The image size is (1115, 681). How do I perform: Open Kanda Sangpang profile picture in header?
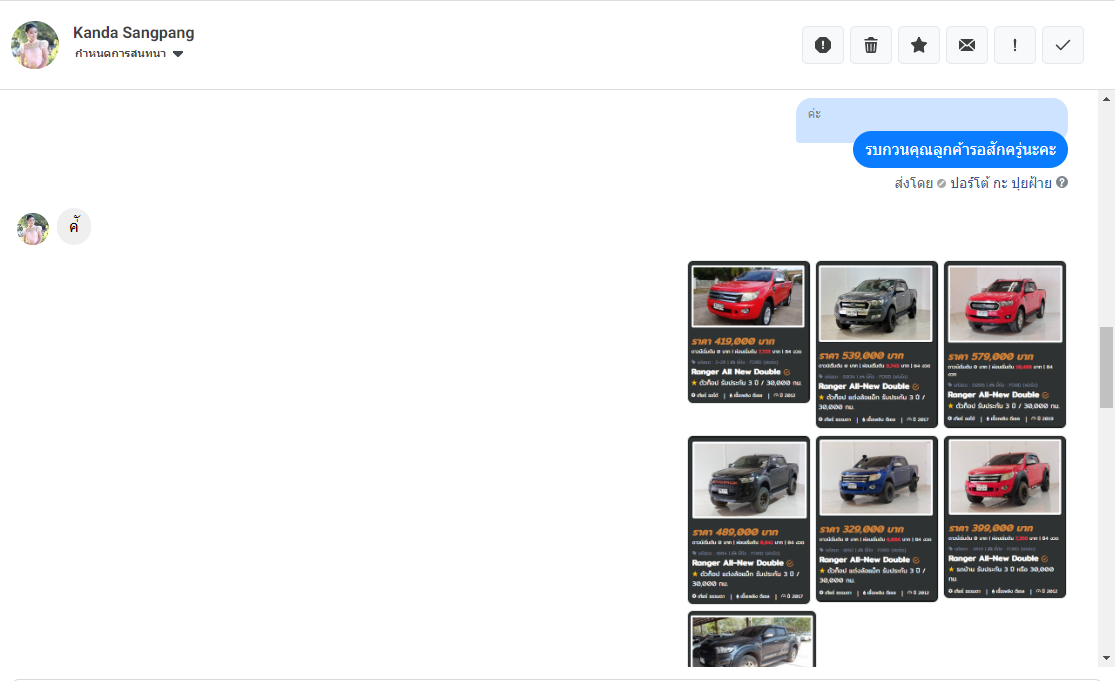pos(35,45)
